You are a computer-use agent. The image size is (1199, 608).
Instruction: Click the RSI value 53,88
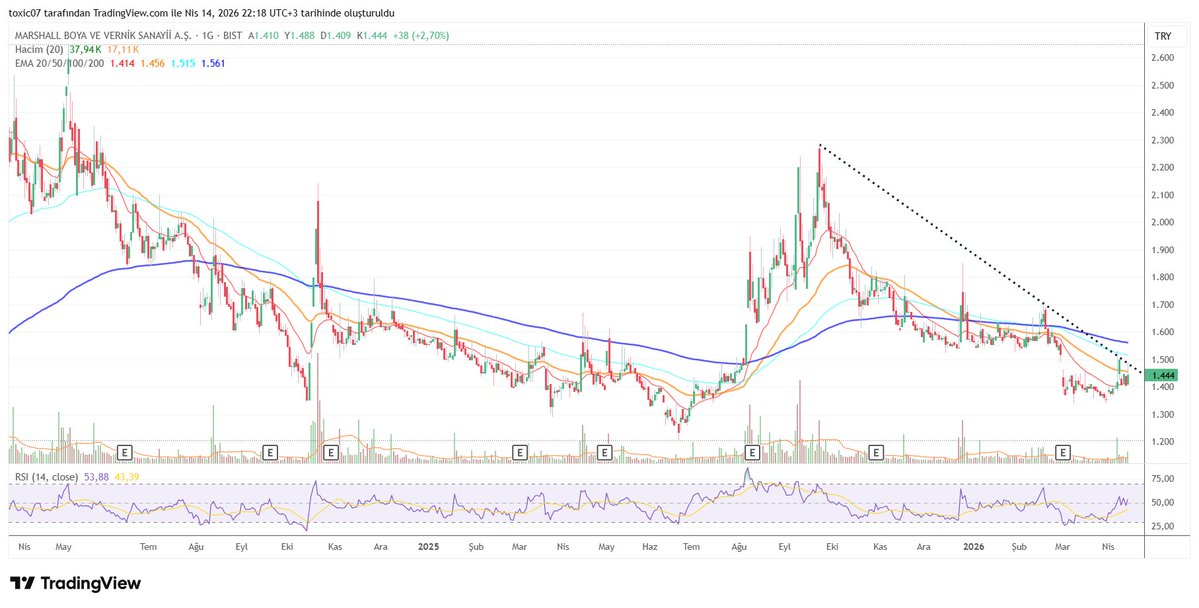(x=96, y=477)
